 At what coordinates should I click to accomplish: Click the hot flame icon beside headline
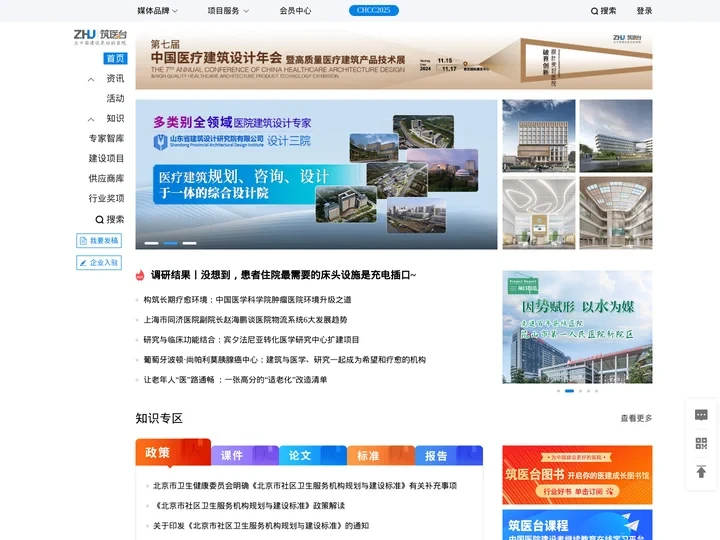pyautogui.click(x=140, y=275)
